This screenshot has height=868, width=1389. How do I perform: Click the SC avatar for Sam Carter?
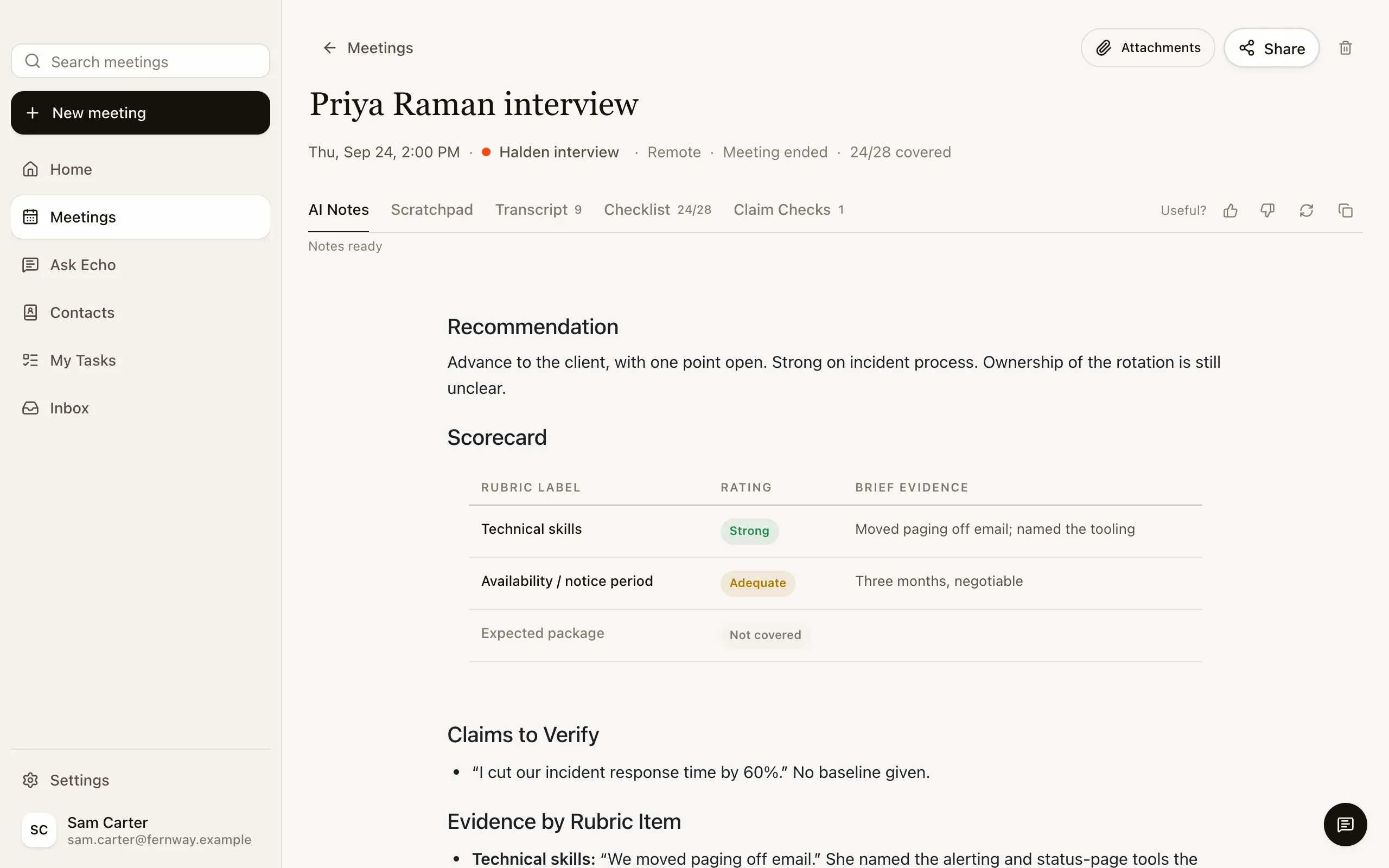(x=39, y=829)
